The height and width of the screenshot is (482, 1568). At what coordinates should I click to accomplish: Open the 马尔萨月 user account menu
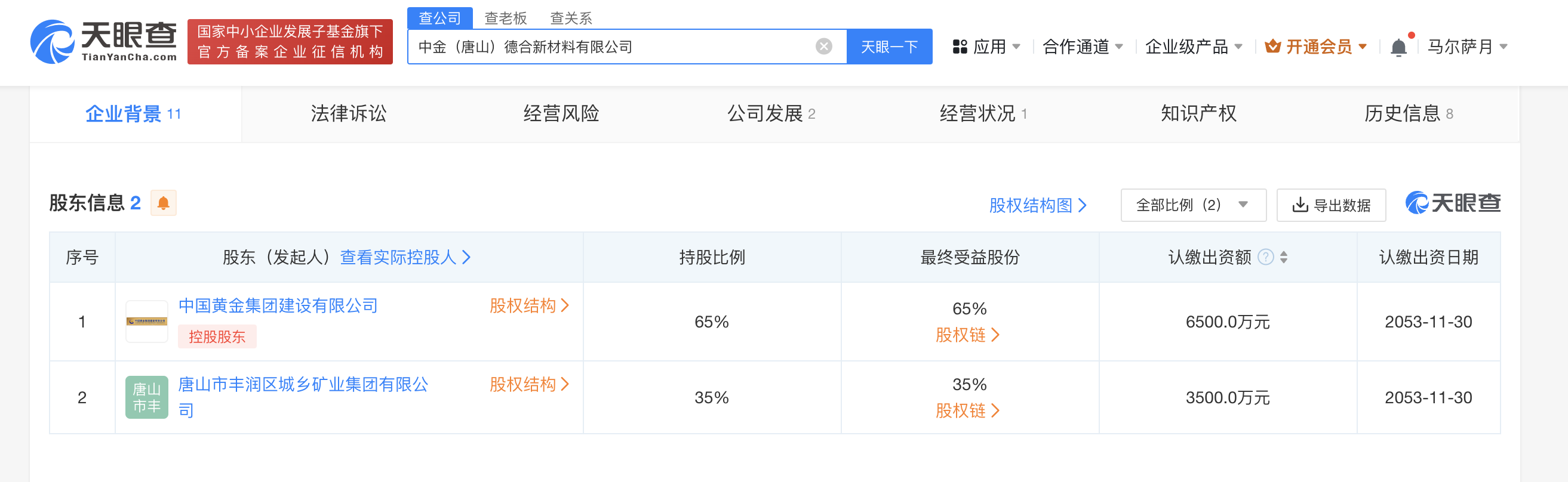[x=1467, y=47]
